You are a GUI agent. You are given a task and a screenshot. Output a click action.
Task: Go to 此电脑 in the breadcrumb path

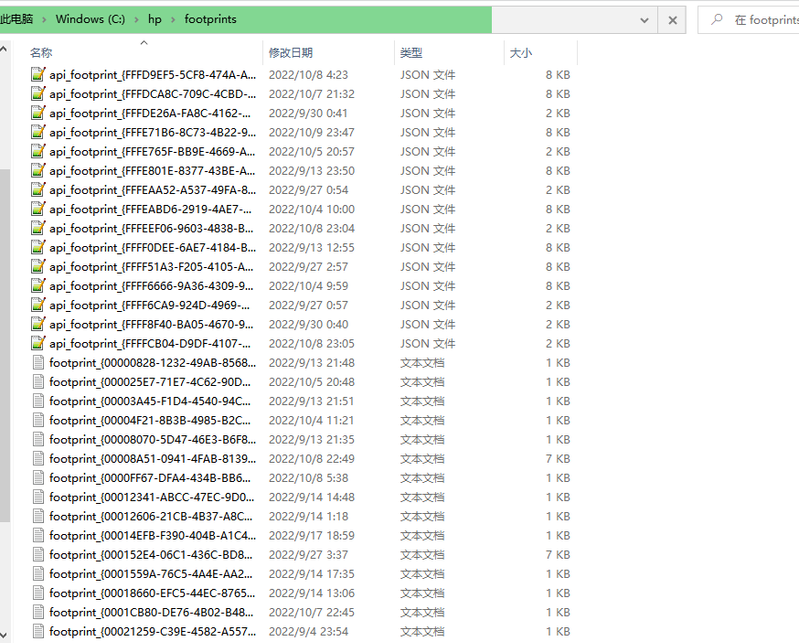[16, 19]
